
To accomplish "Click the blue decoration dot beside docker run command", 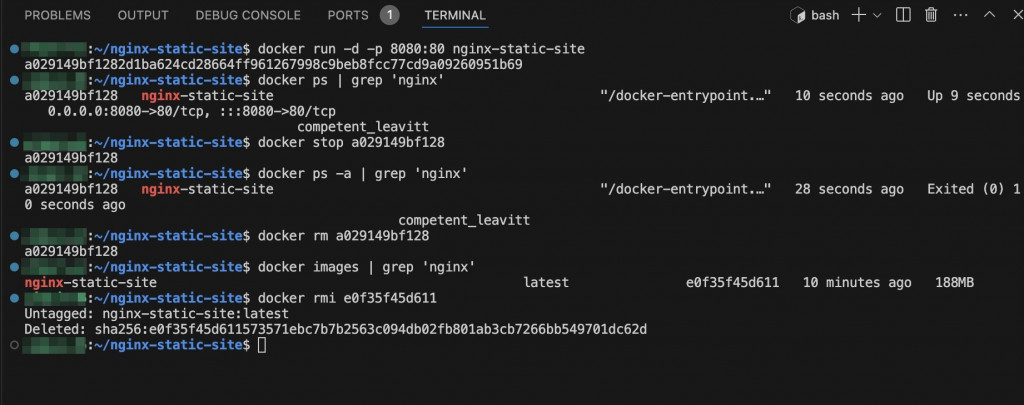I will [x=14, y=49].
